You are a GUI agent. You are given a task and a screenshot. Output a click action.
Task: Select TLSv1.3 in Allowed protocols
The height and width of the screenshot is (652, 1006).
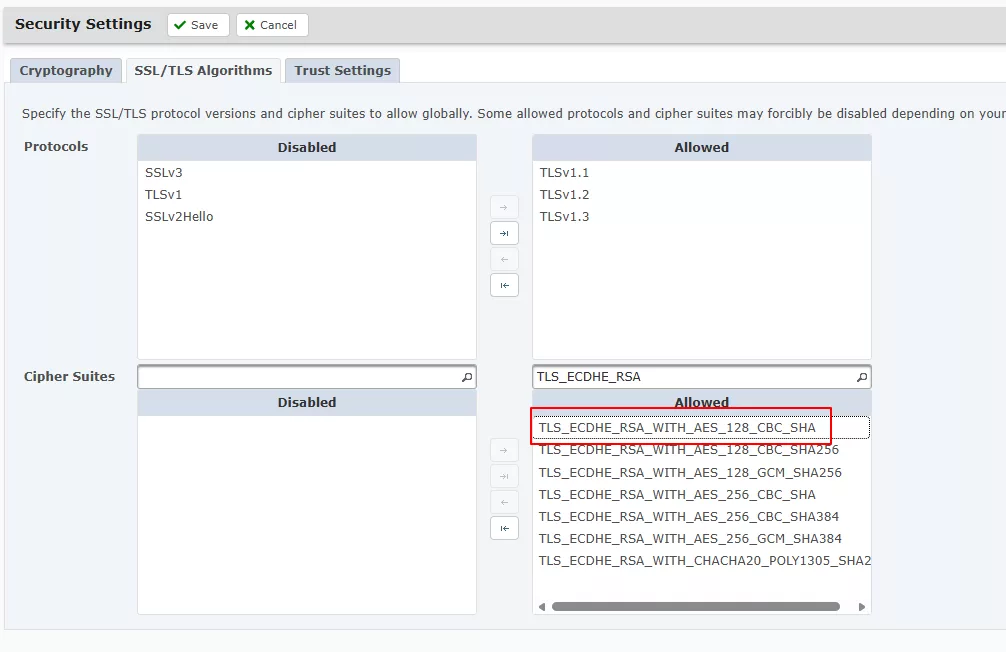coord(701,217)
